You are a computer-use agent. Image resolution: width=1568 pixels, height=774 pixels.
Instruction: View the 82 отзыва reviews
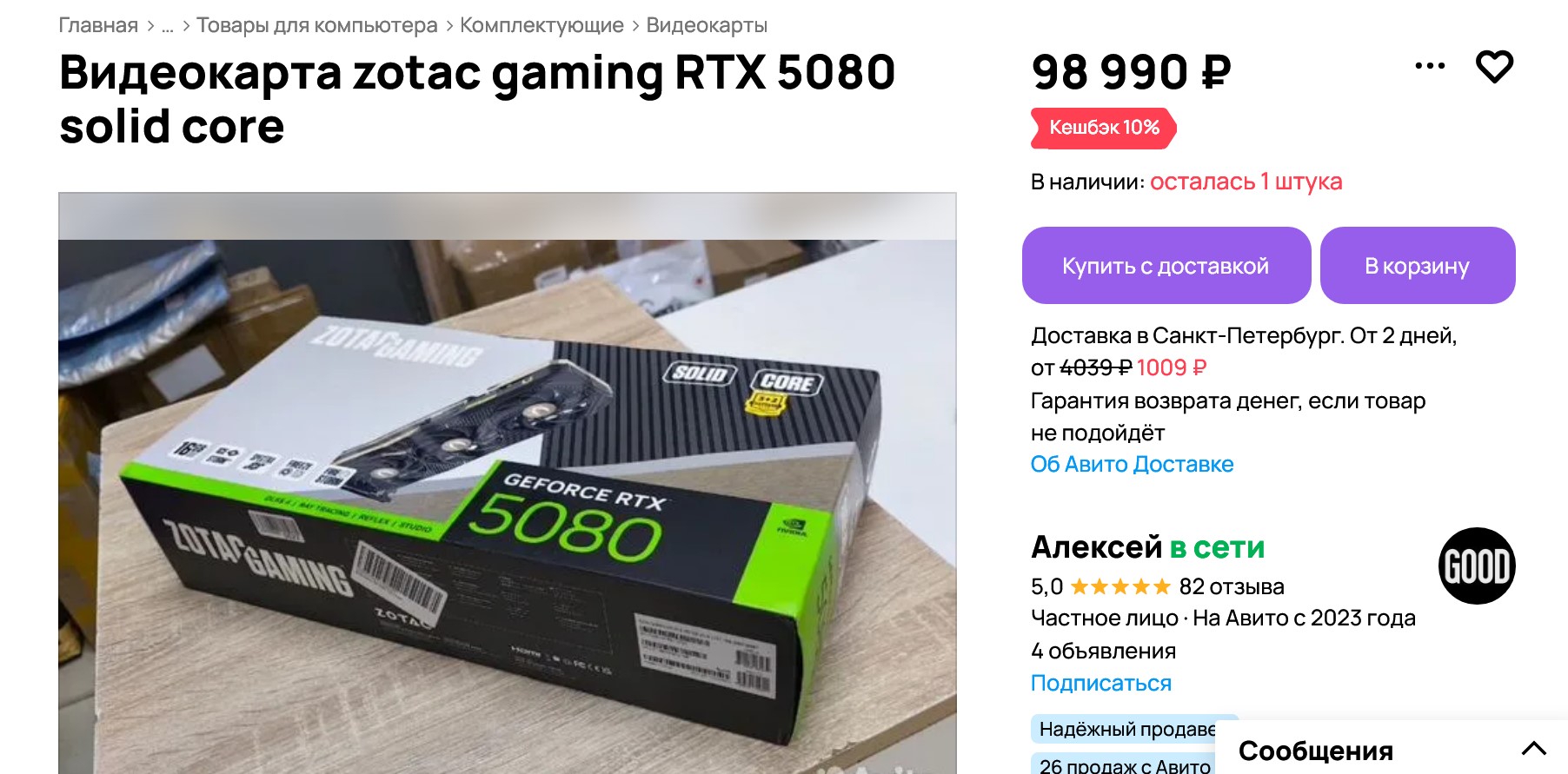click(x=1232, y=587)
